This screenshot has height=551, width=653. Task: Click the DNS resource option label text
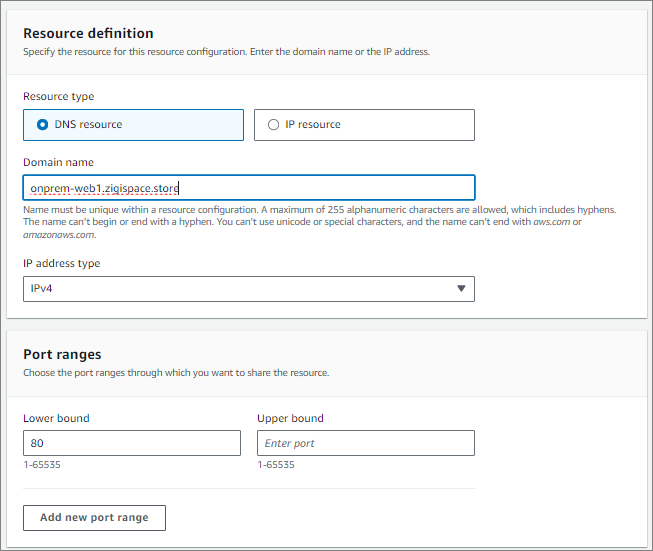(88, 125)
